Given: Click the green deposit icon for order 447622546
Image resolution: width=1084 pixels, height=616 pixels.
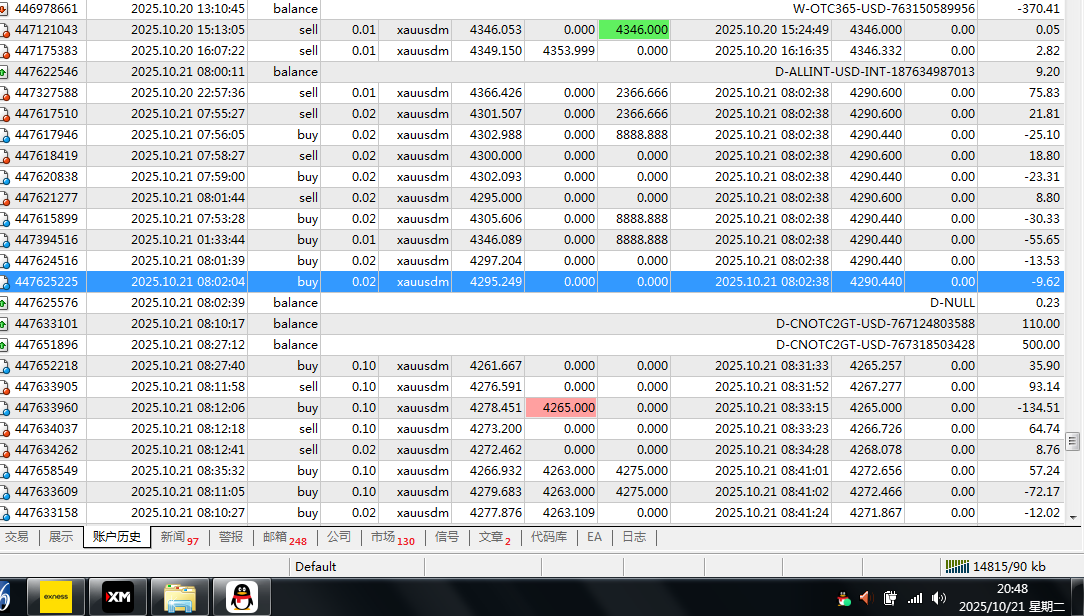Looking at the screenshot, I should [4, 72].
